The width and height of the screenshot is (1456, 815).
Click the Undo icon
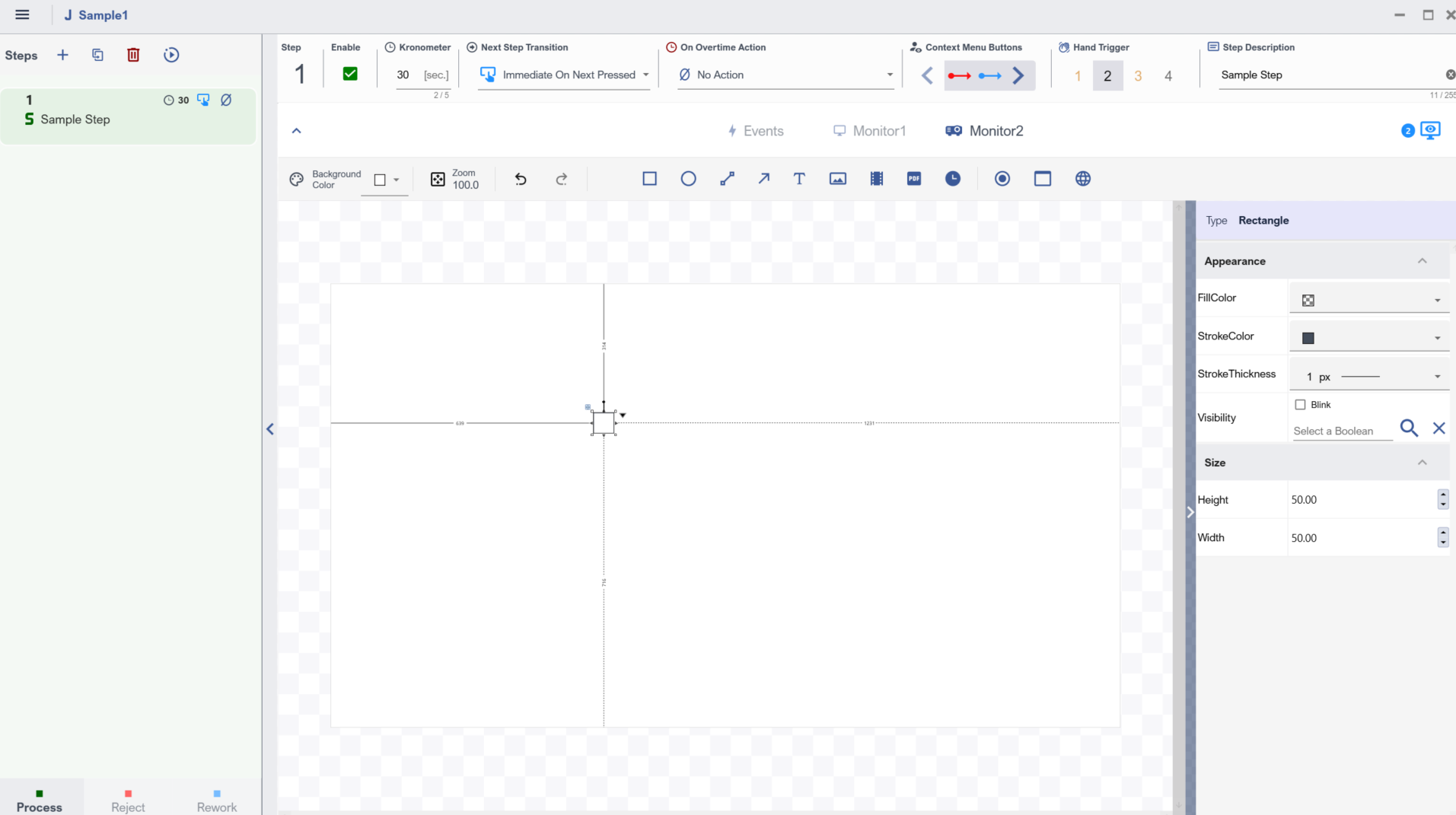coord(521,180)
